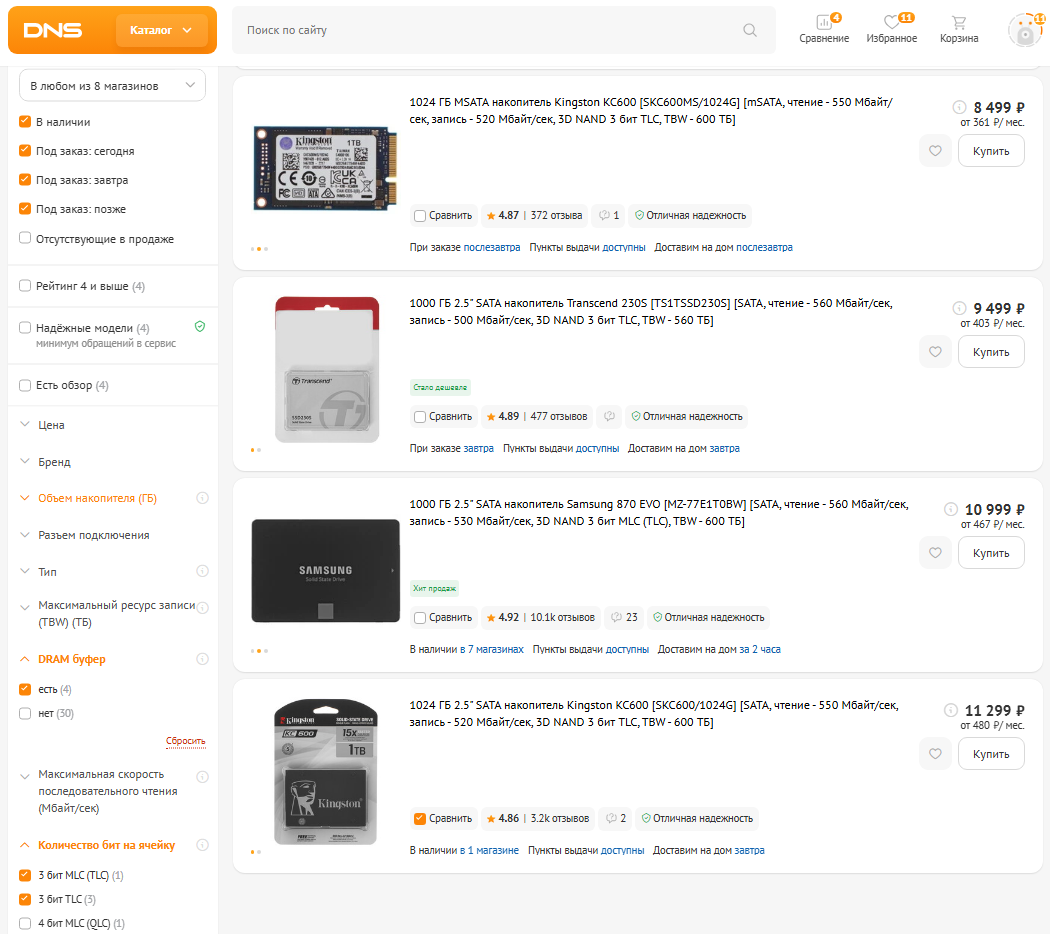Click Сбросить link under DRAM буфер
The image size is (1050, 934).
(x=185, y=741)
